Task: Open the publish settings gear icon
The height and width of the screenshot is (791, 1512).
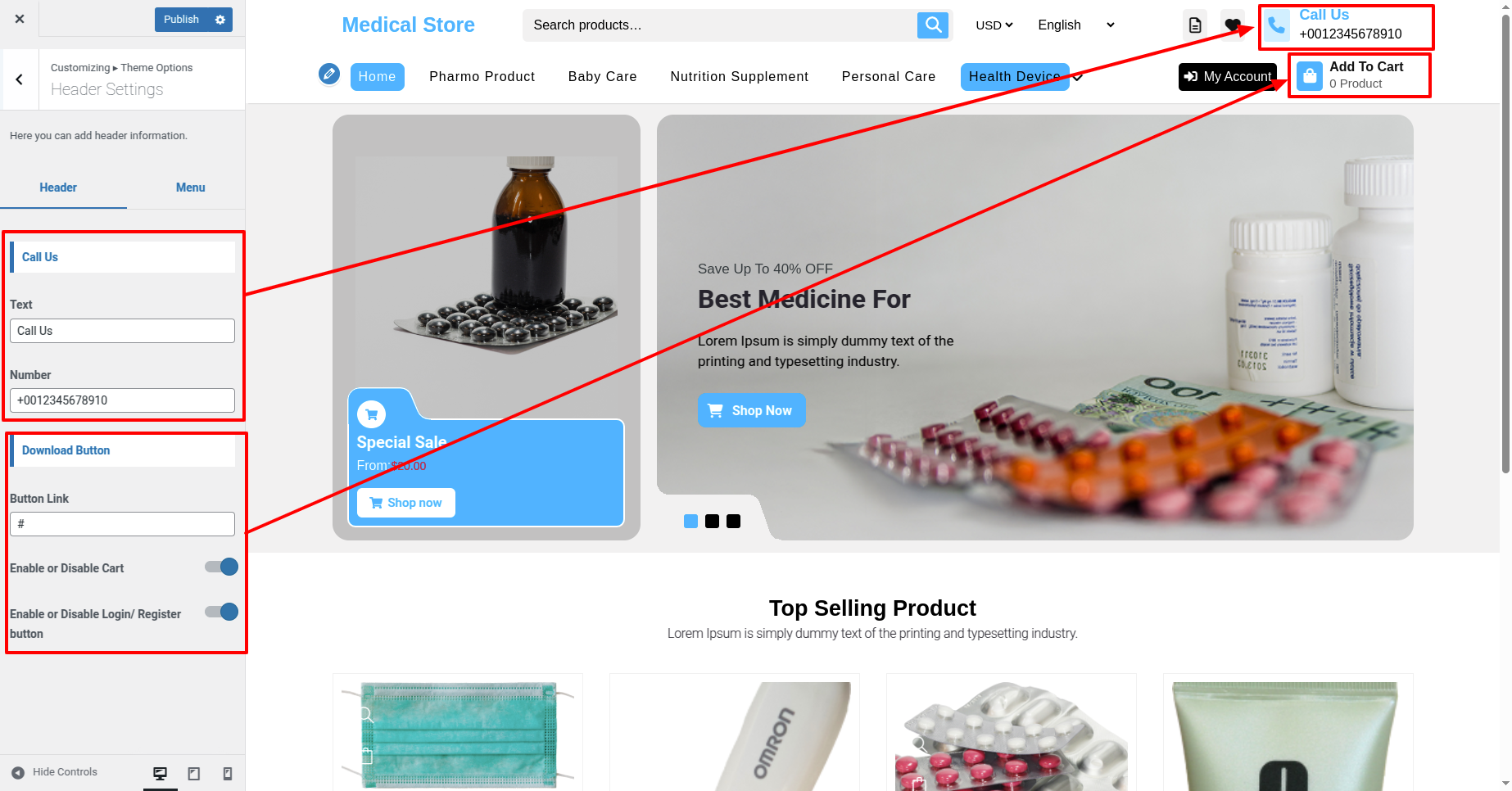Action: 220,20
